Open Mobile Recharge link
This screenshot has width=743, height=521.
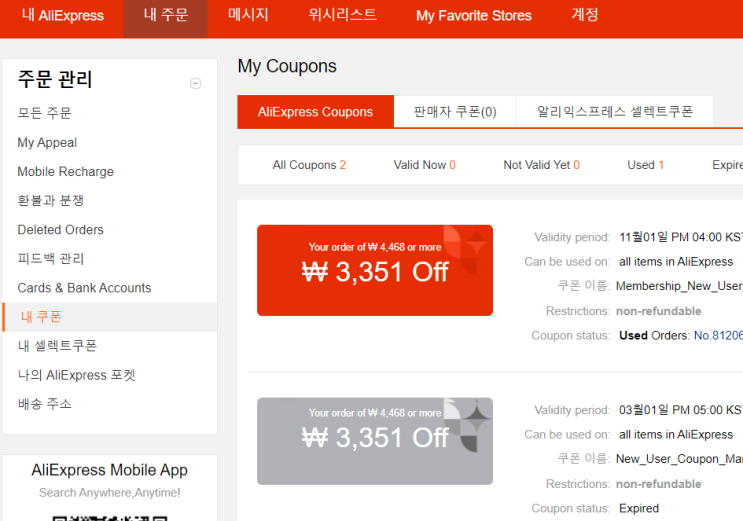65,172
